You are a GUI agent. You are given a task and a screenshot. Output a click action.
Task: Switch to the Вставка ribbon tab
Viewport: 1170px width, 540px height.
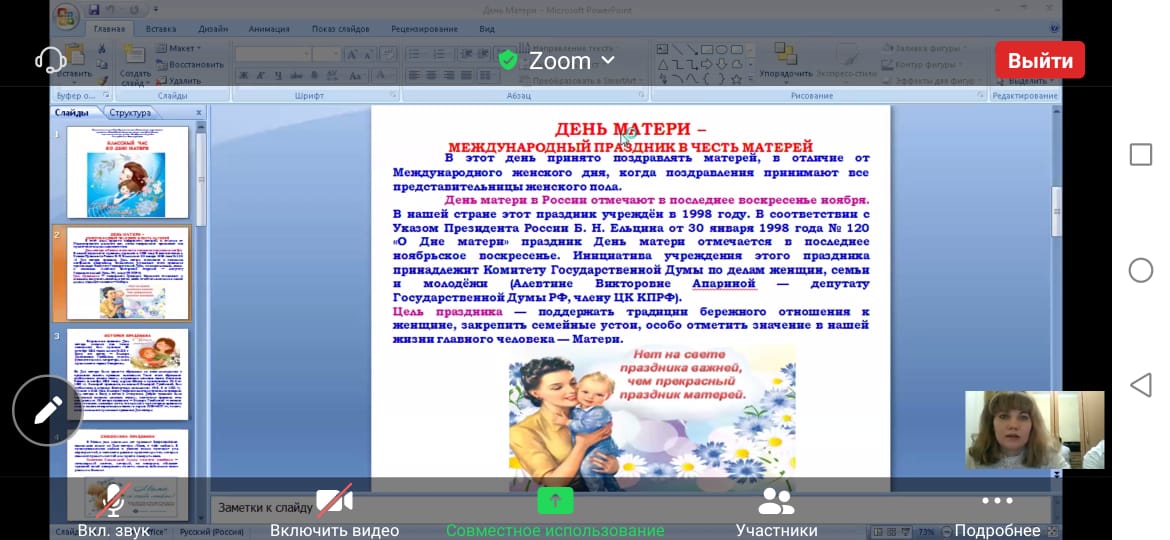pyautogui.click(x=161, y=29)
